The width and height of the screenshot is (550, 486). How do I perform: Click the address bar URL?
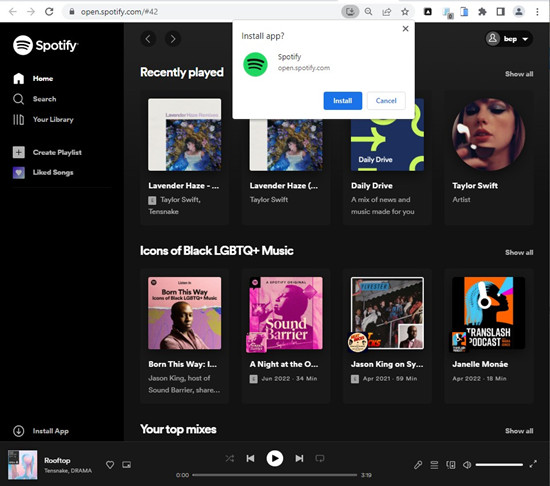[119, 12]
